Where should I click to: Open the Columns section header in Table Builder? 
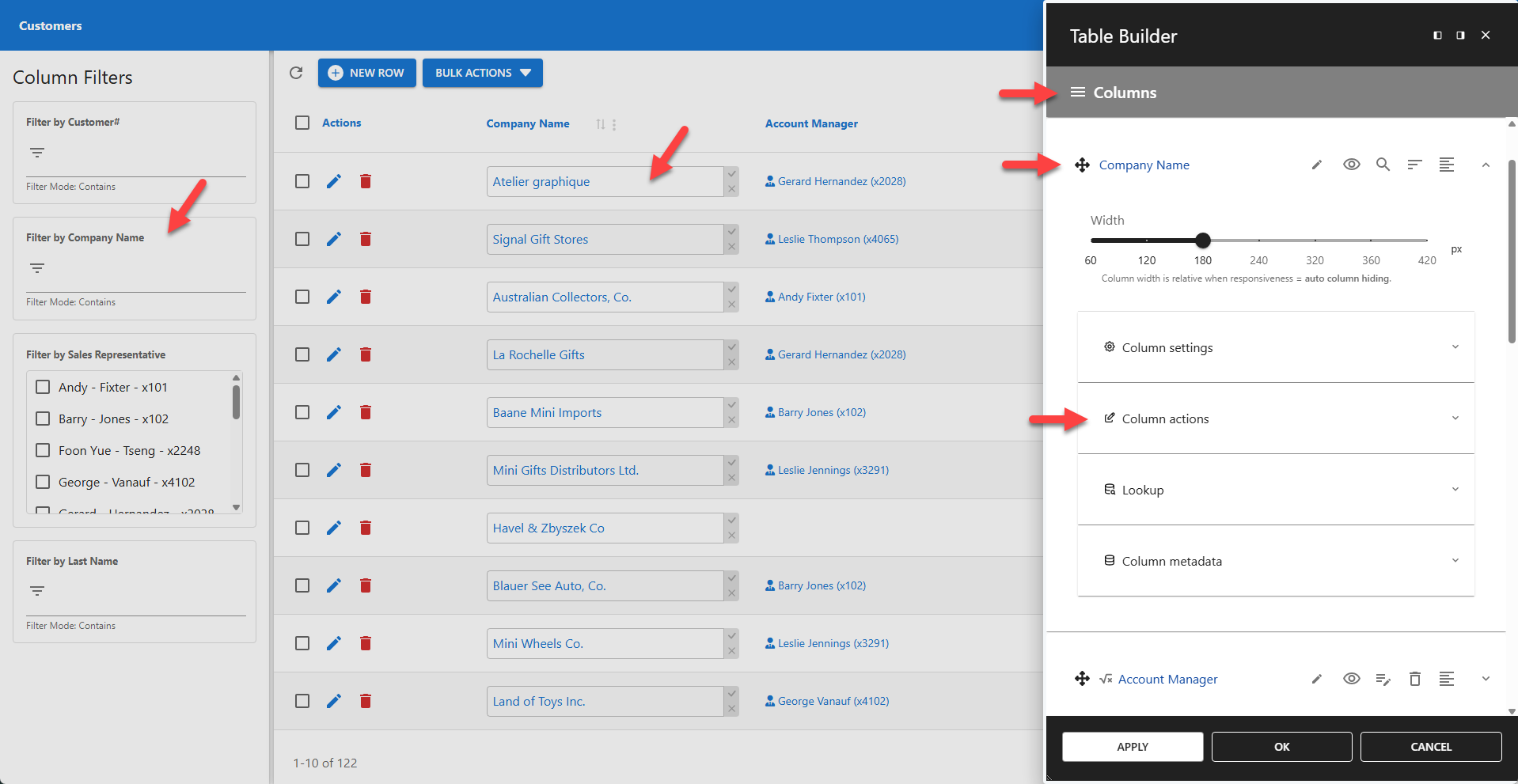1124,92
